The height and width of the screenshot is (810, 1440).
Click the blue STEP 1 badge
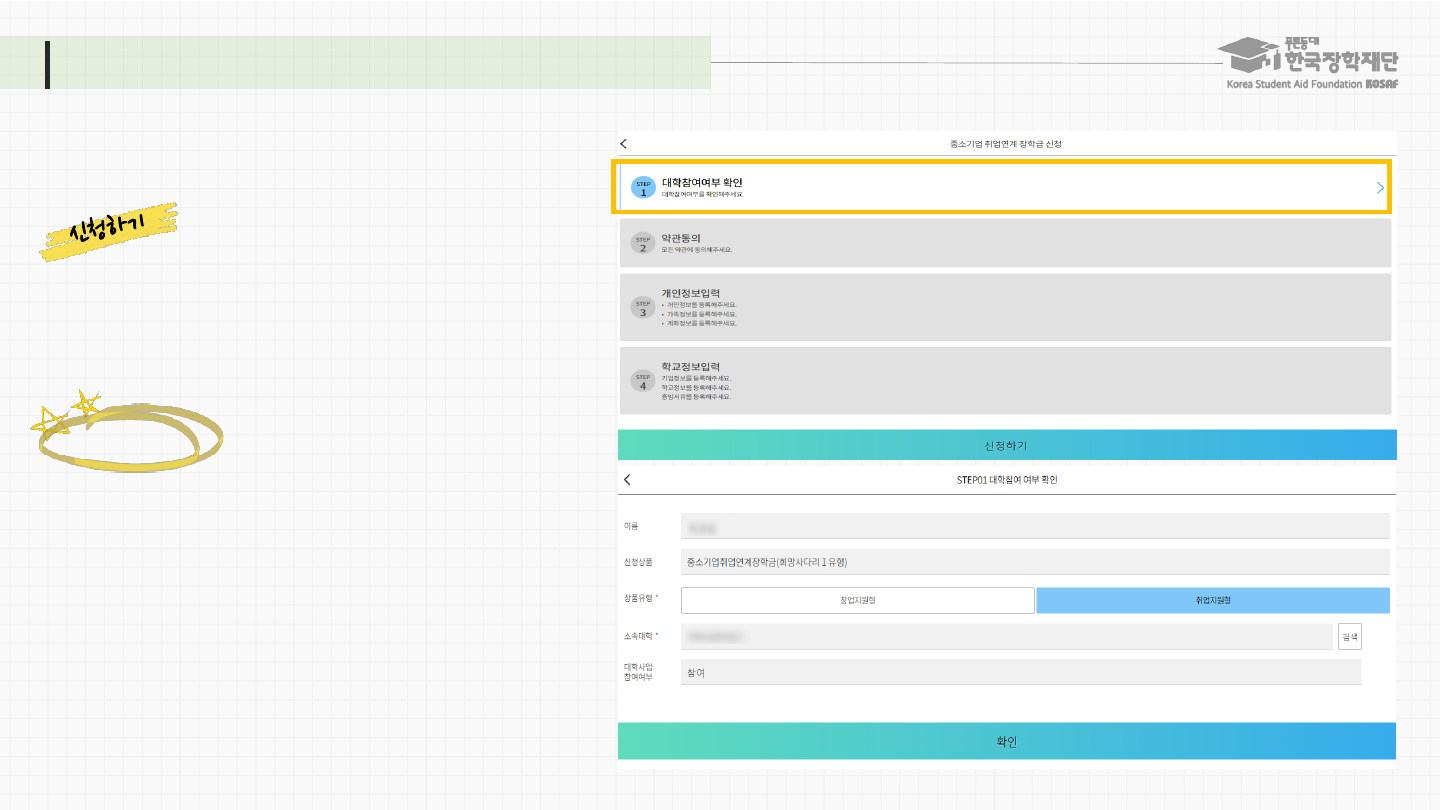[x=643, y=188]
